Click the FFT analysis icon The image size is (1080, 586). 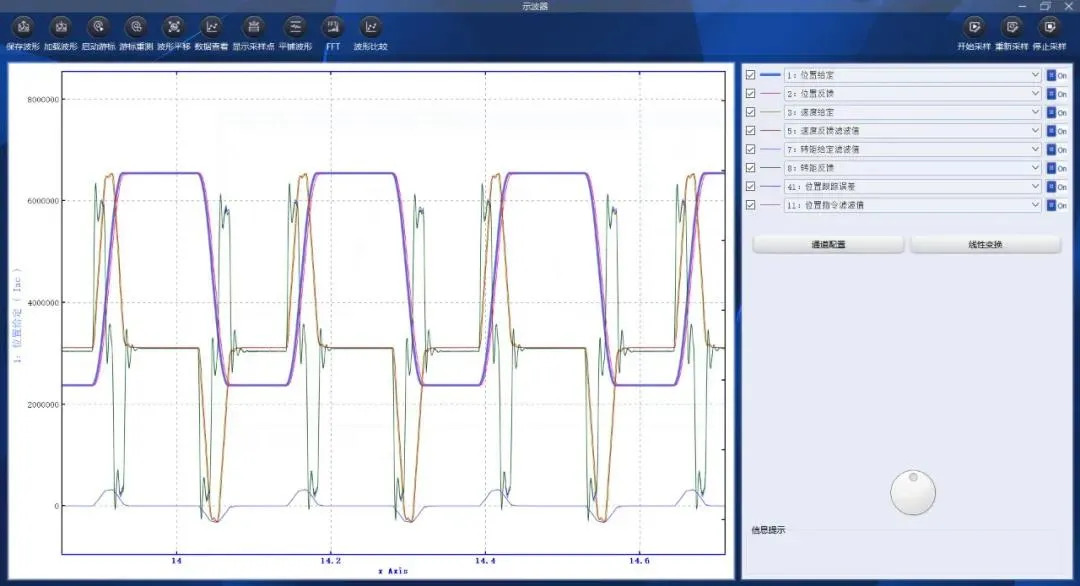(333, 27)
